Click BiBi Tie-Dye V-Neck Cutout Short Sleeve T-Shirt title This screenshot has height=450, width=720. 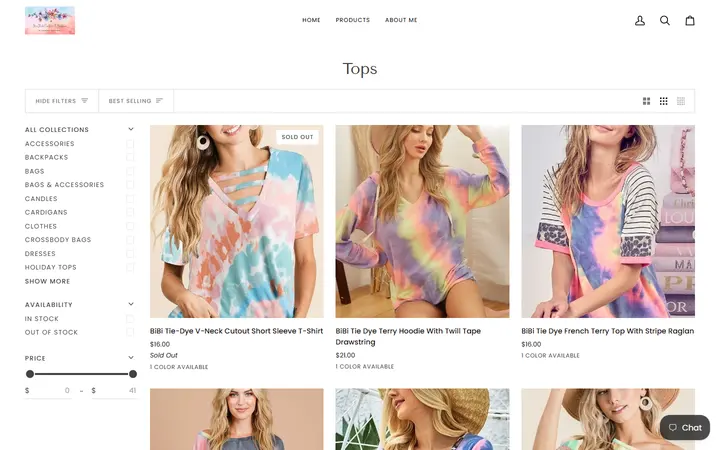coord(236,331)
